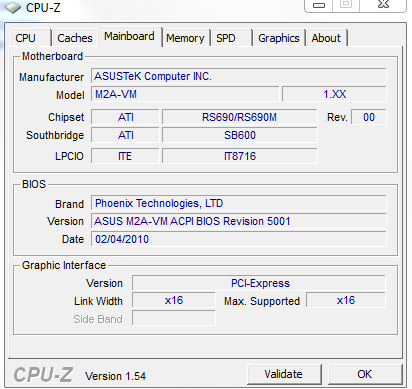This screenshot has height=389, width=412.
Task: Click the CPU-Z title bar icon
Action: click(x=13, y=8)
